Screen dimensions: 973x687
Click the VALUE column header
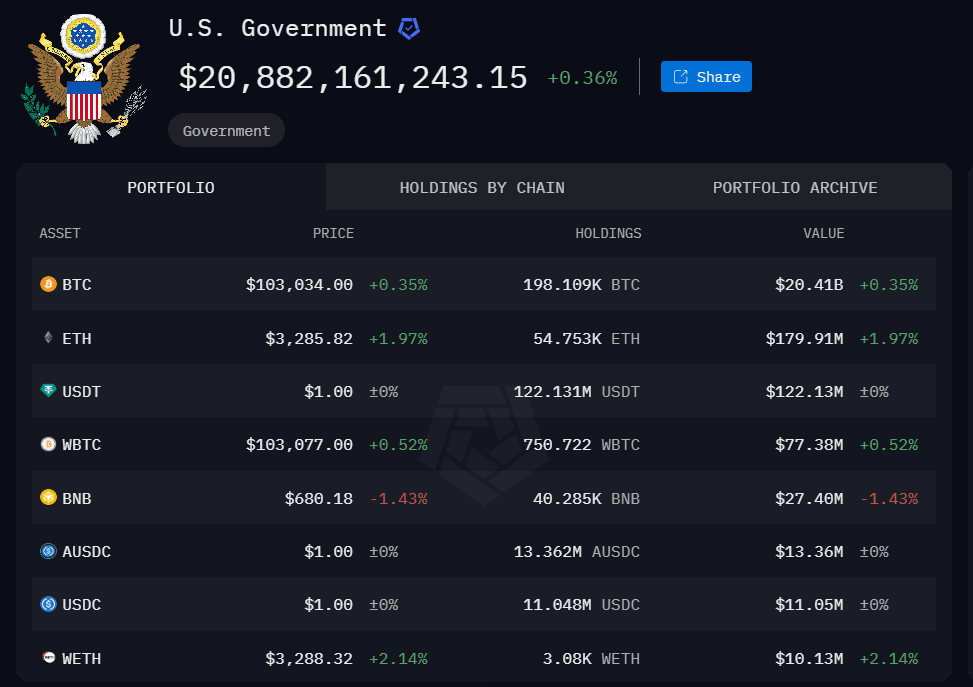coord(823,233)
